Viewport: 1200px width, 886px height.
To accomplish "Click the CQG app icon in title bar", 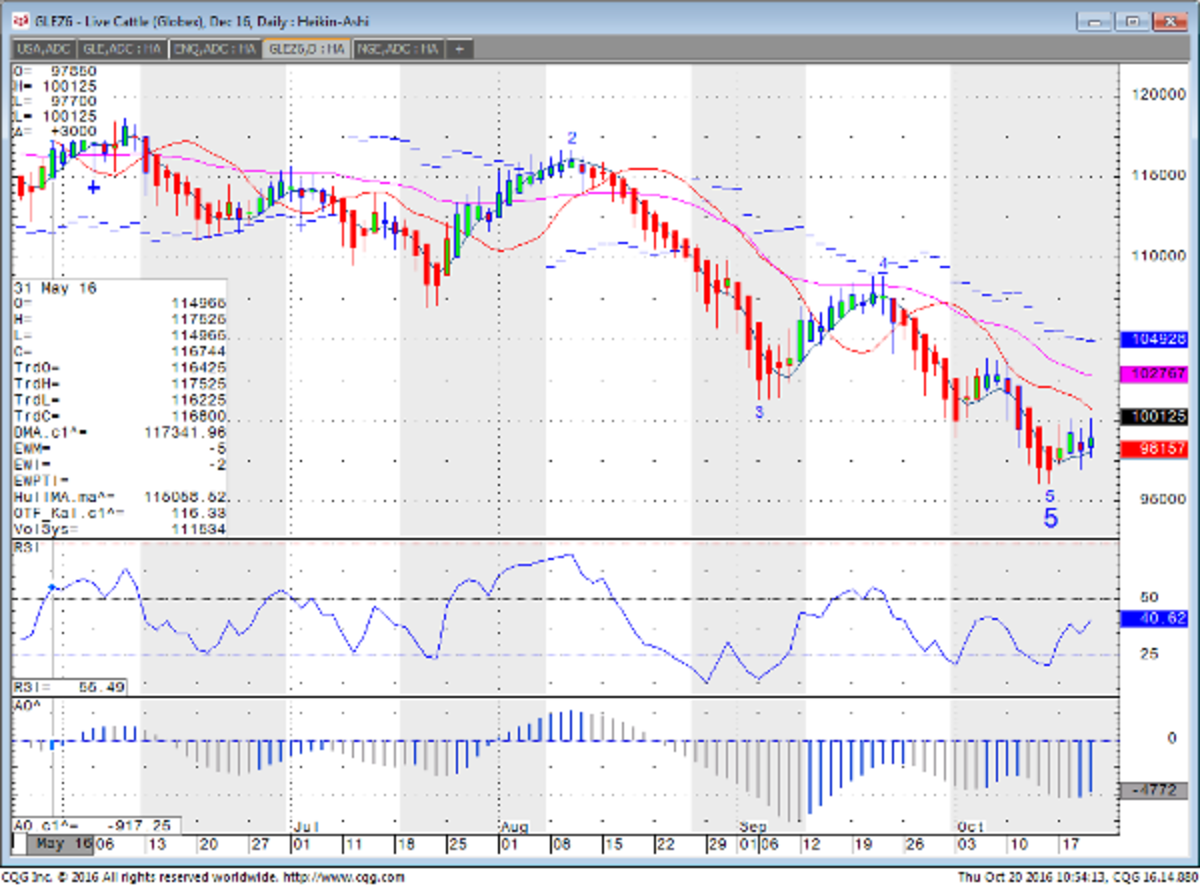I will pos(20,19).
